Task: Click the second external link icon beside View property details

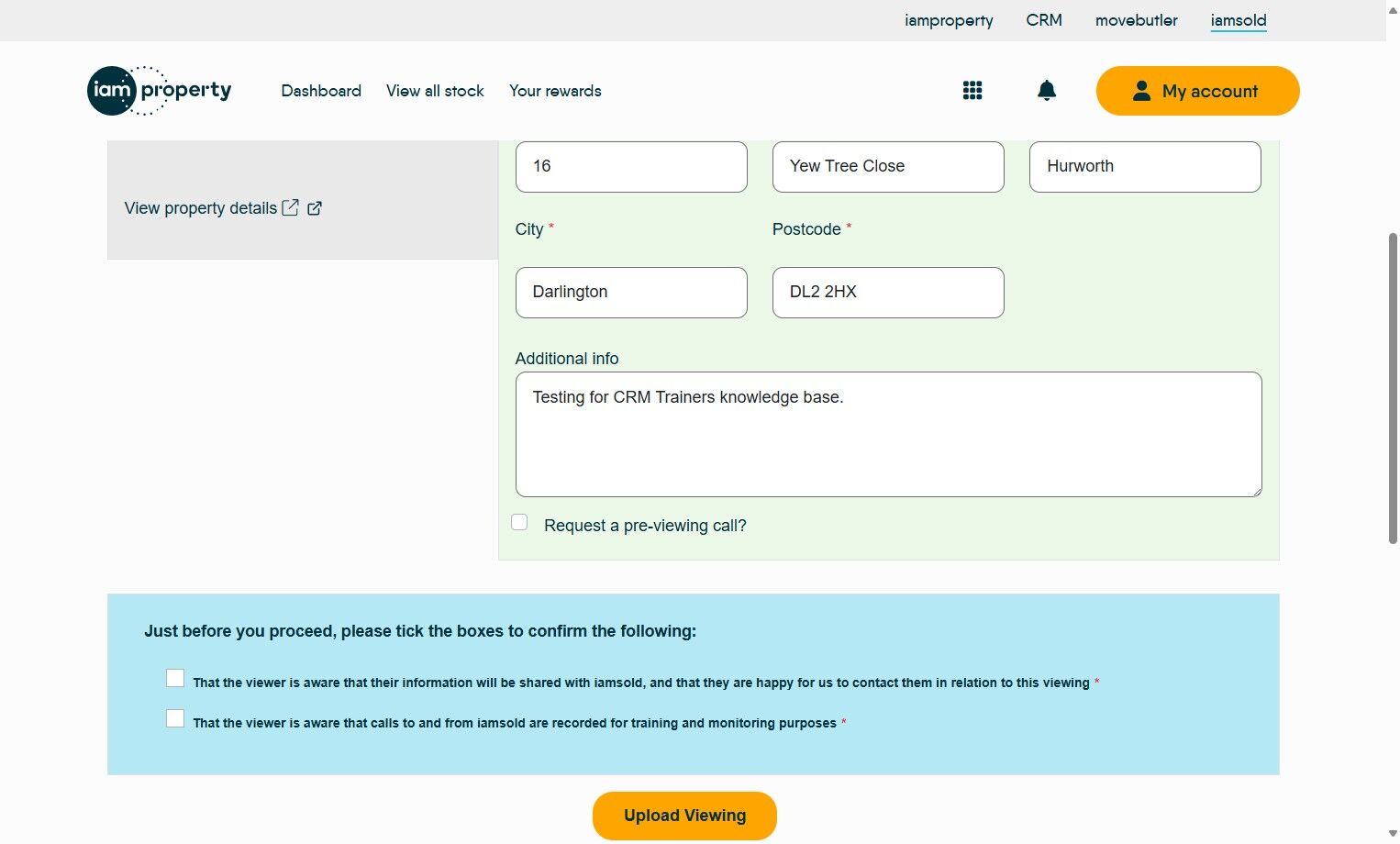Action: point(315,208)
